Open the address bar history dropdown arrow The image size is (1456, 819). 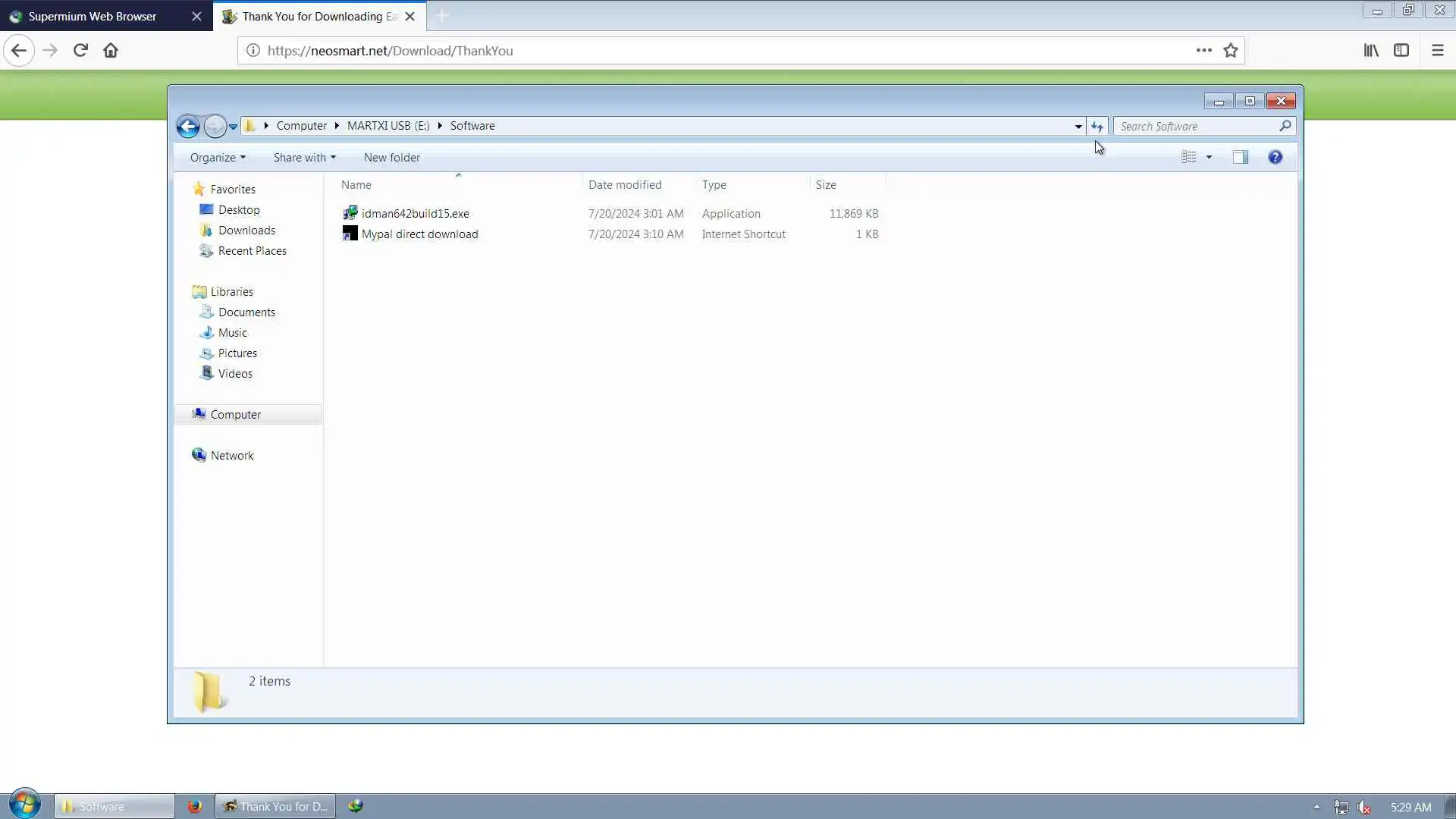click(x=1078, y=126)
